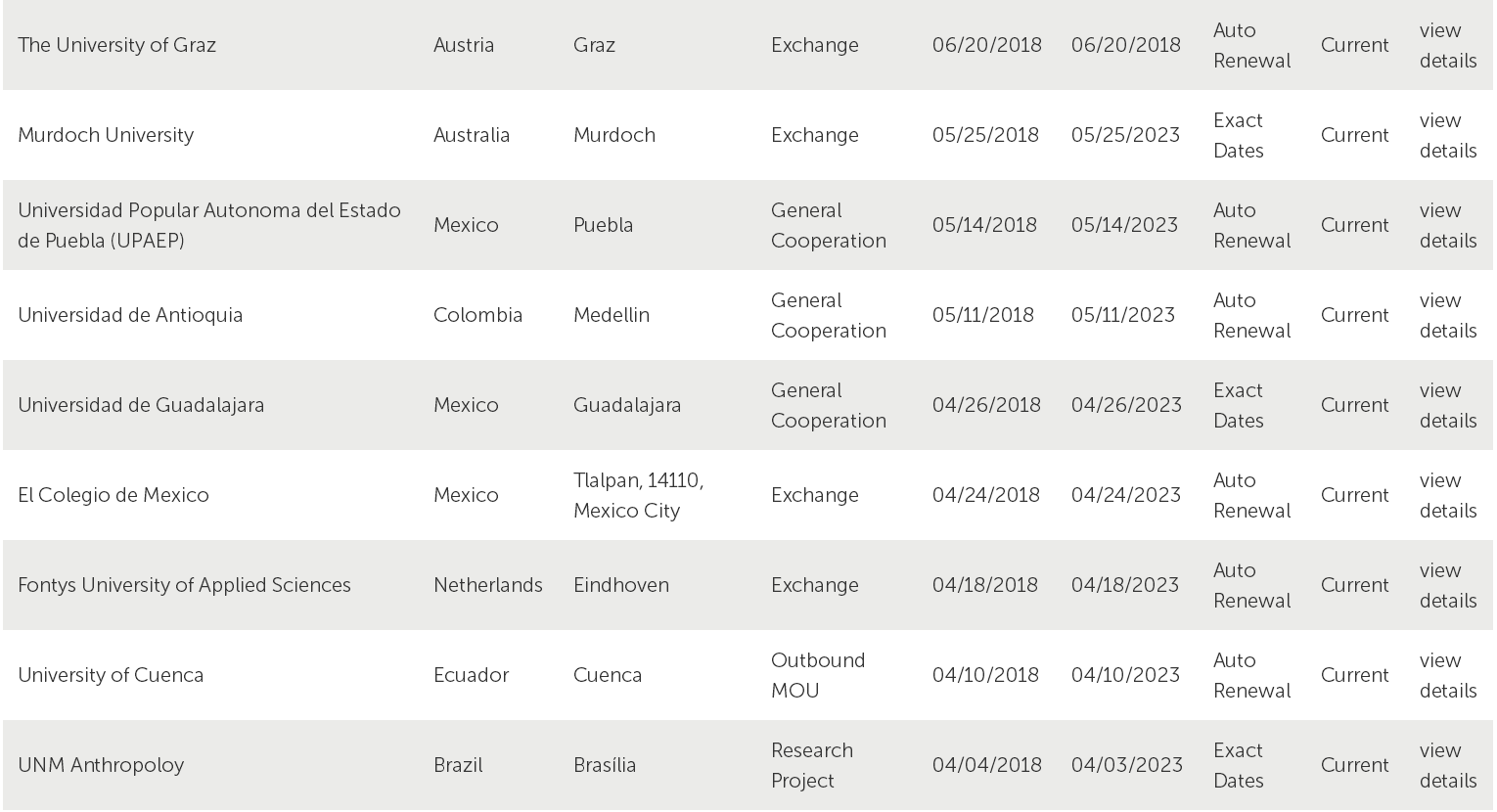Click the Tlalpan, 14110, Mexico City cell
1497x812 pixels.
click(x=638, y=495)
